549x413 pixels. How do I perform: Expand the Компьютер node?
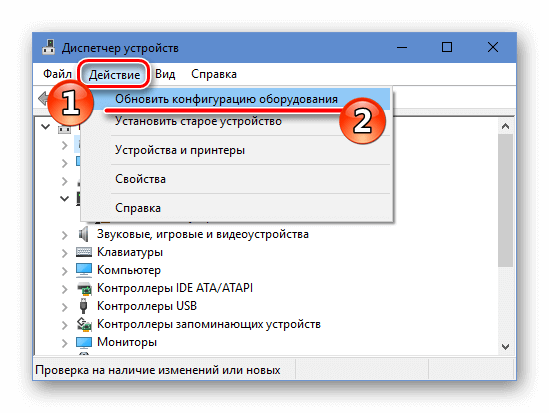click(x=64, y=271)
